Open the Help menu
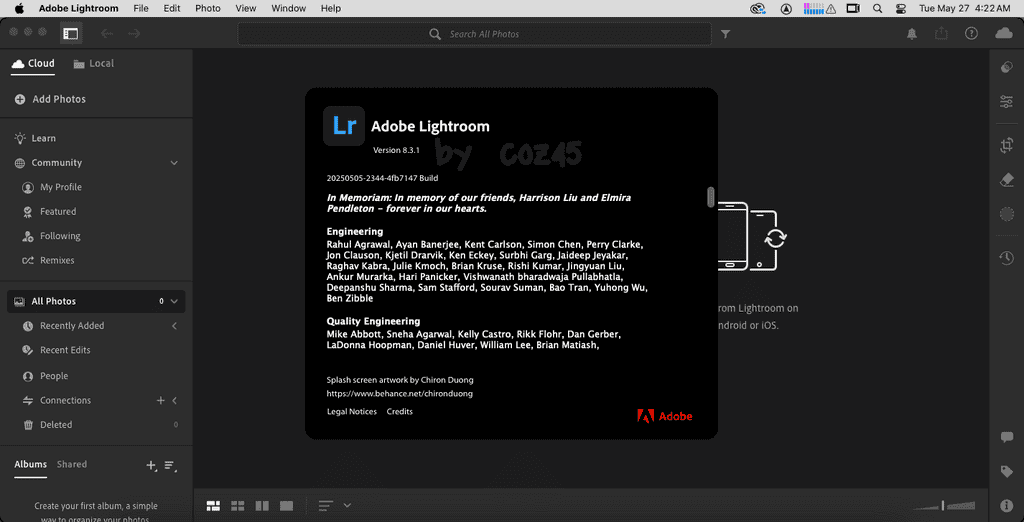Image resolution: width=1024 pixels, height=522 pixels. pos(330,8)
